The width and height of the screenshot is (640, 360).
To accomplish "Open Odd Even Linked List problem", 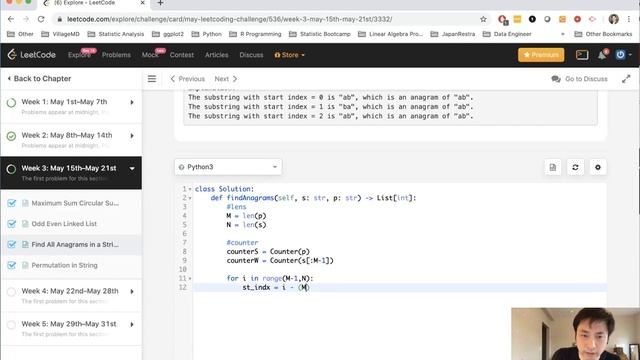I will 64,224.
